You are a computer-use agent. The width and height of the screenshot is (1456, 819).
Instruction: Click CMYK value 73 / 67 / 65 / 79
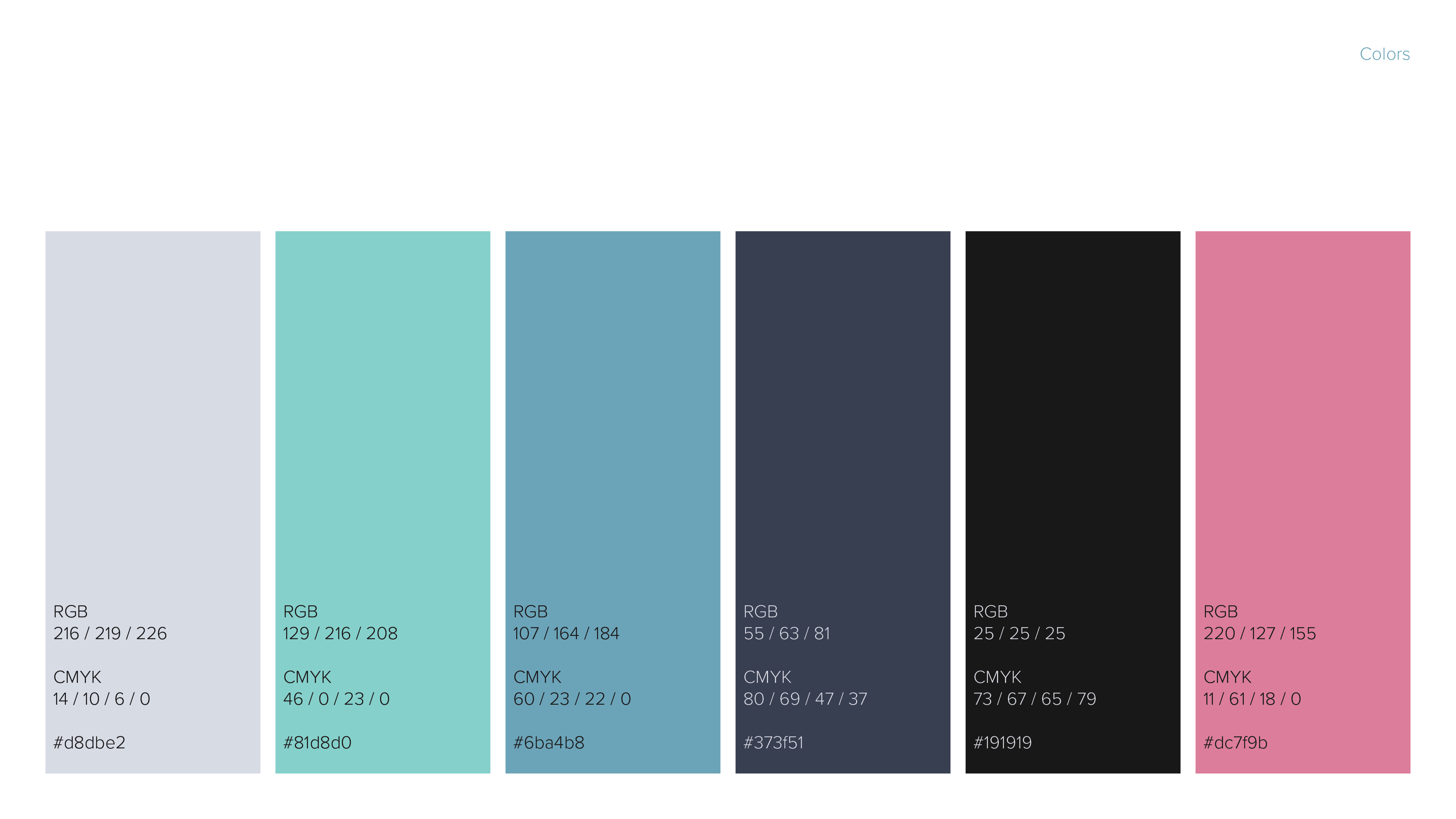click(x=1034, y=699)
